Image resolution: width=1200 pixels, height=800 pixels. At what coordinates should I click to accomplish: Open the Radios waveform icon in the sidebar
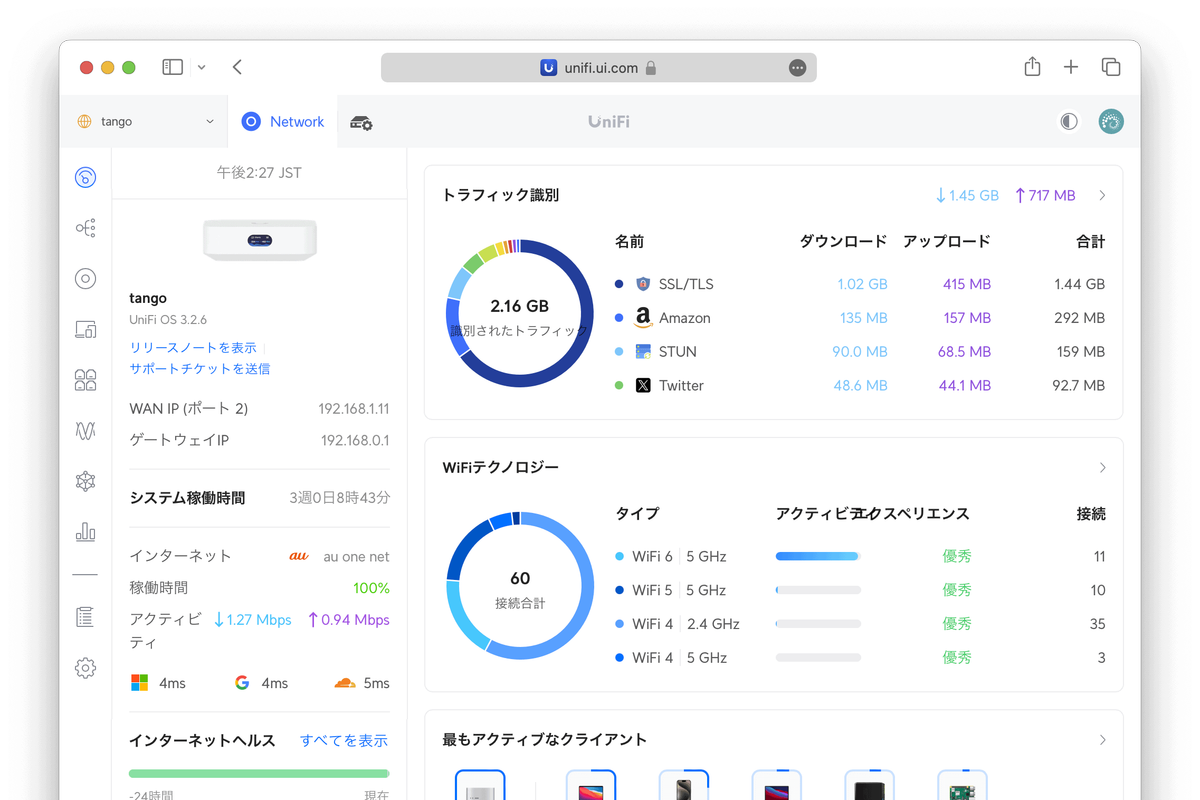85,431
